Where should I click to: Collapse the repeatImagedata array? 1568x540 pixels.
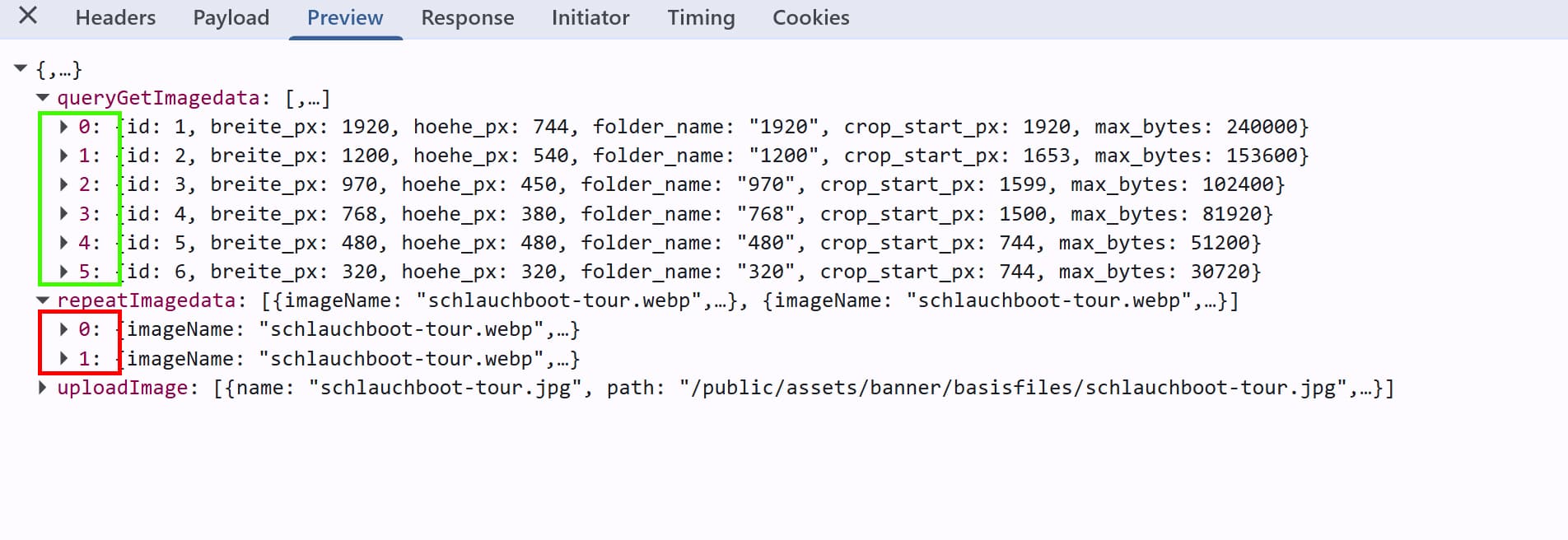(x=43, y=300)
